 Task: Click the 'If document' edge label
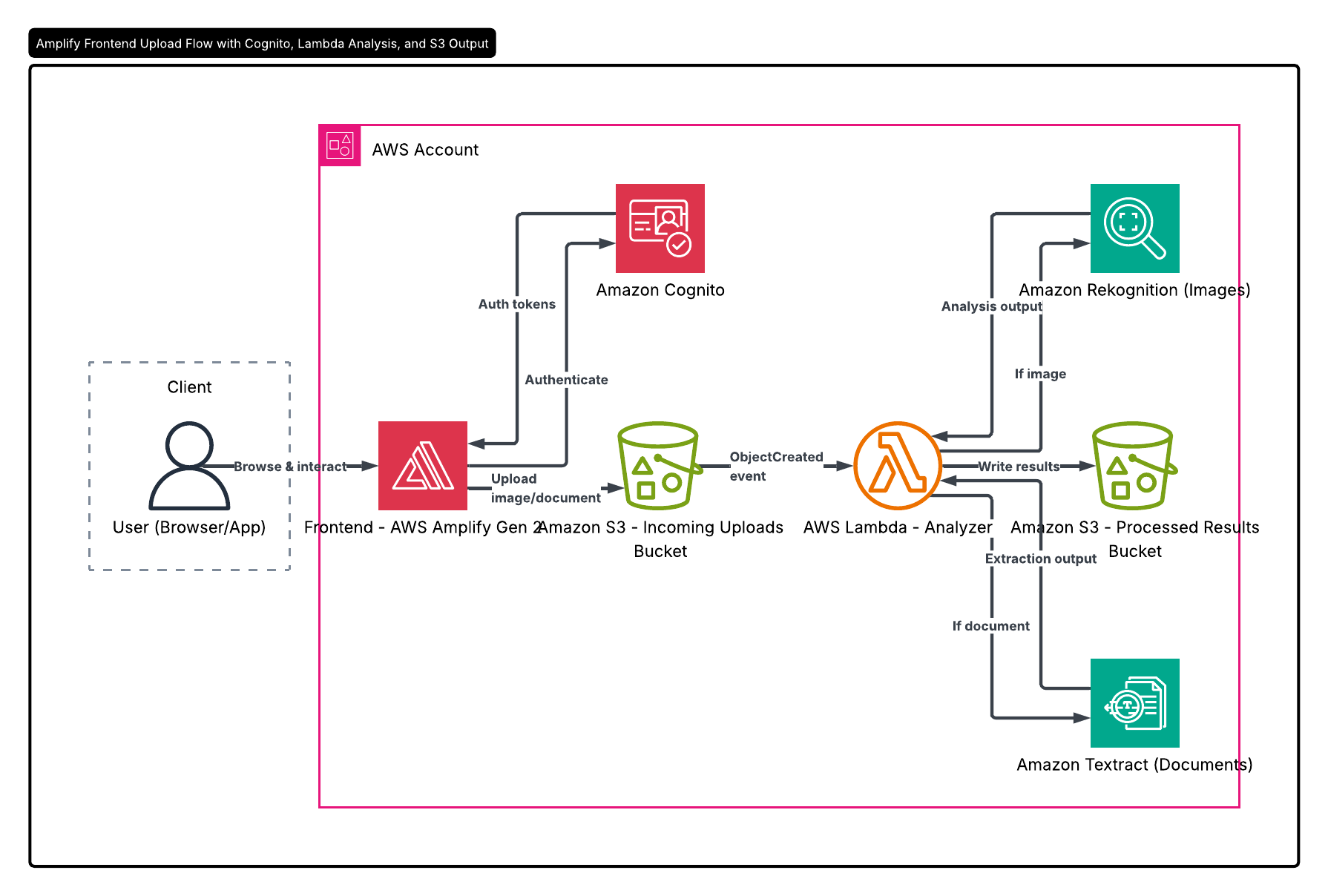(x=991, y=626)
